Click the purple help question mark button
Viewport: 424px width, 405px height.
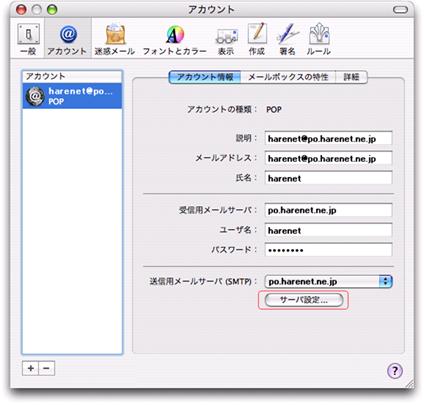[395, 370]
